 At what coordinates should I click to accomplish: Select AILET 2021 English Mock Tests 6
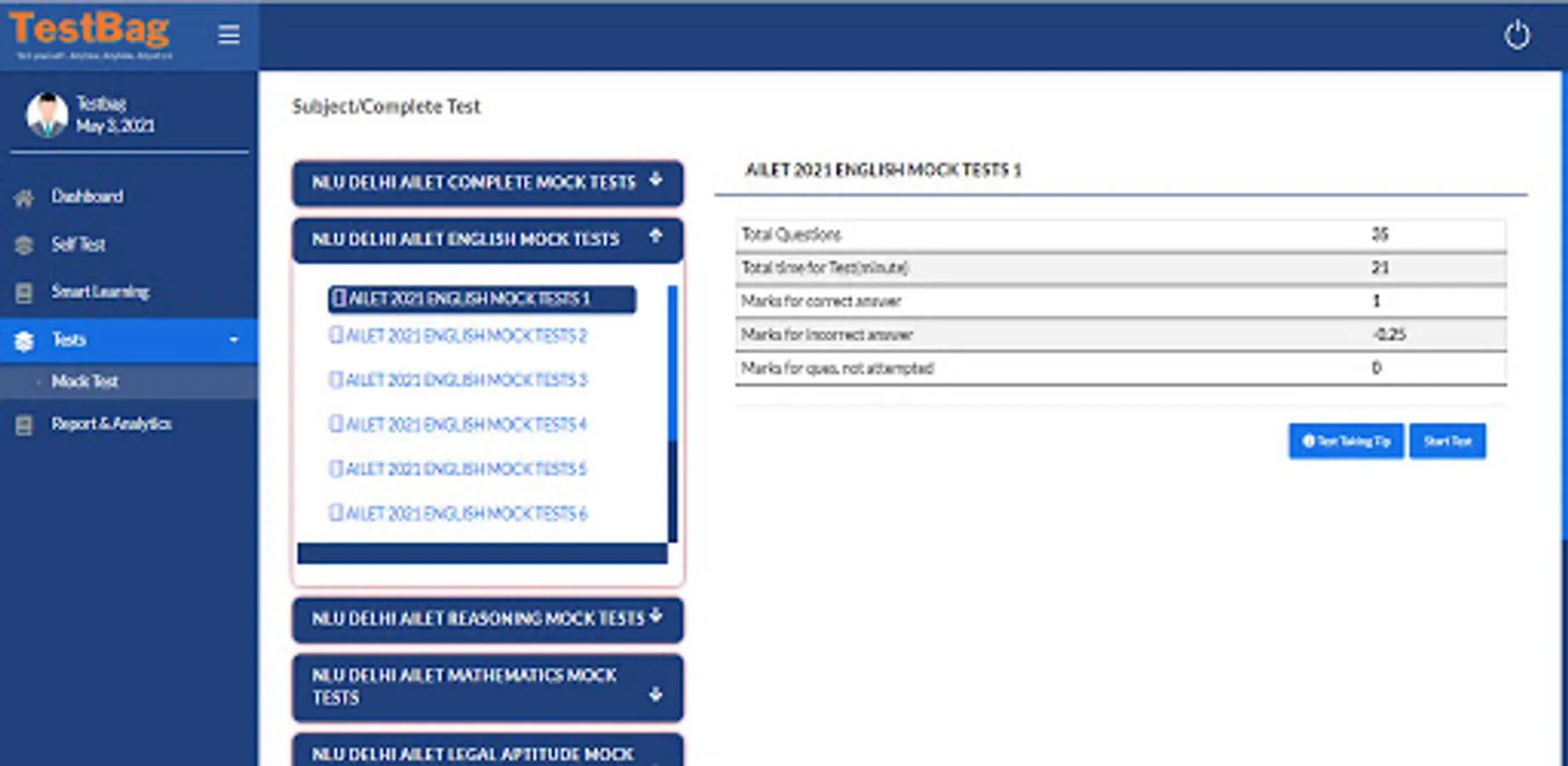pos(459,513)
